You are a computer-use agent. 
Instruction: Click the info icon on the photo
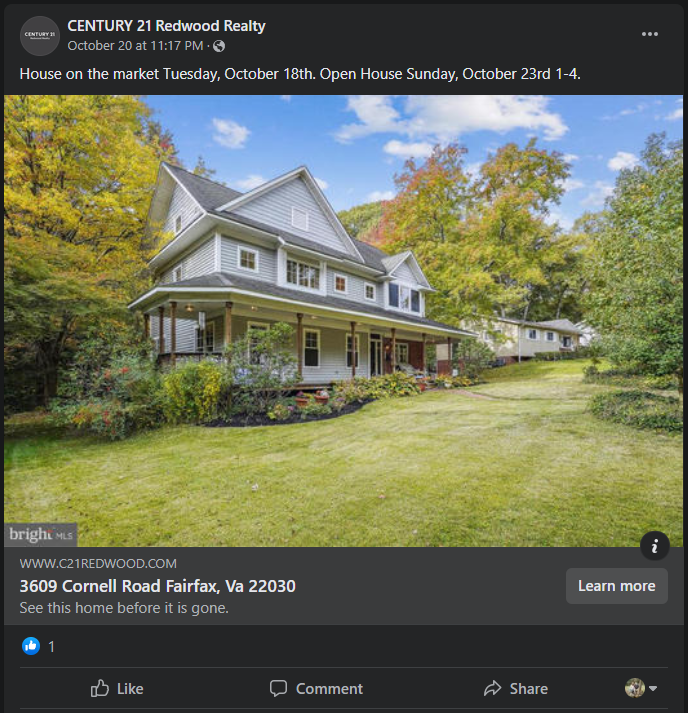[654, 545]
